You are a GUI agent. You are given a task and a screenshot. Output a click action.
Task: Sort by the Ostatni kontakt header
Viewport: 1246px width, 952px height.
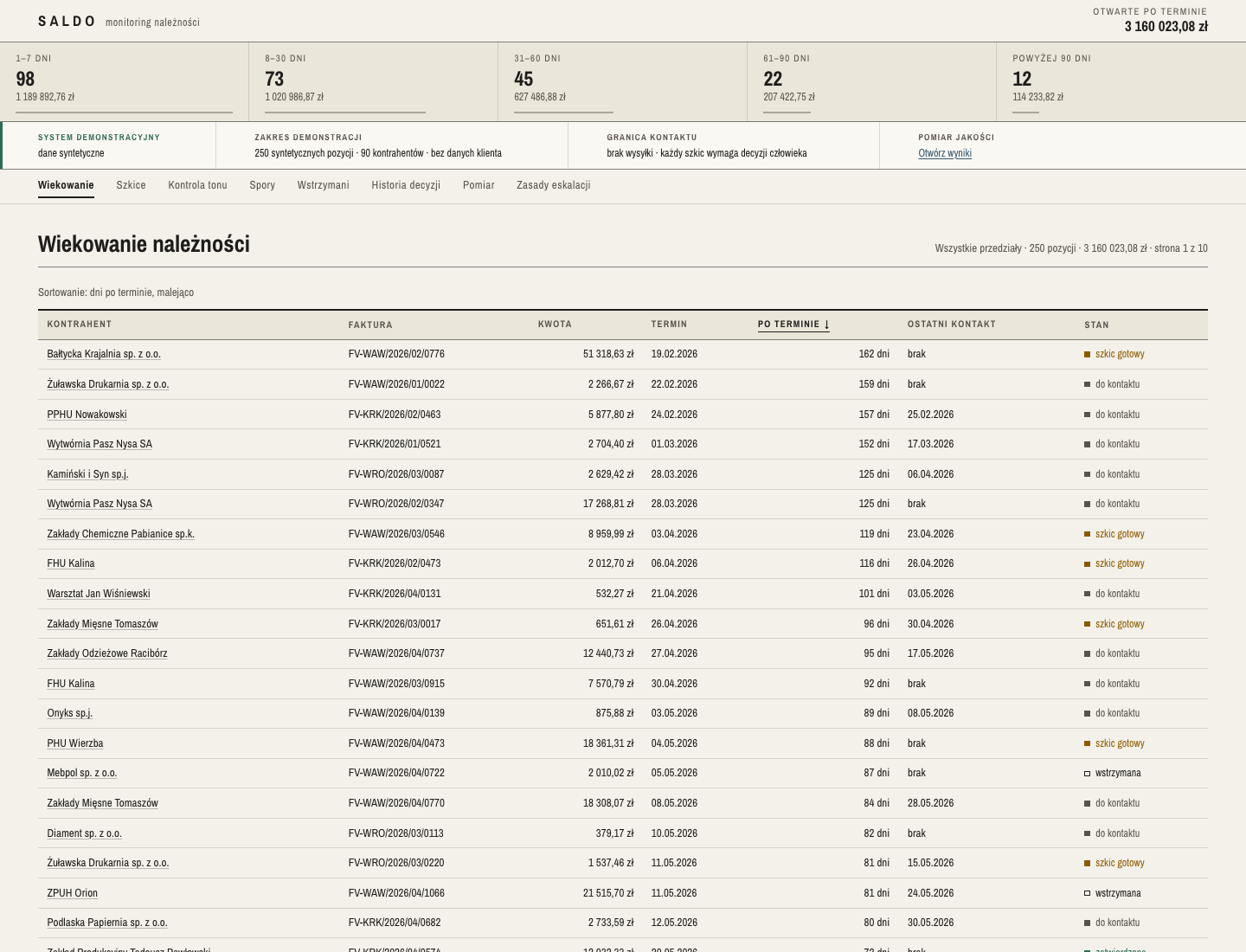point(952,325)
